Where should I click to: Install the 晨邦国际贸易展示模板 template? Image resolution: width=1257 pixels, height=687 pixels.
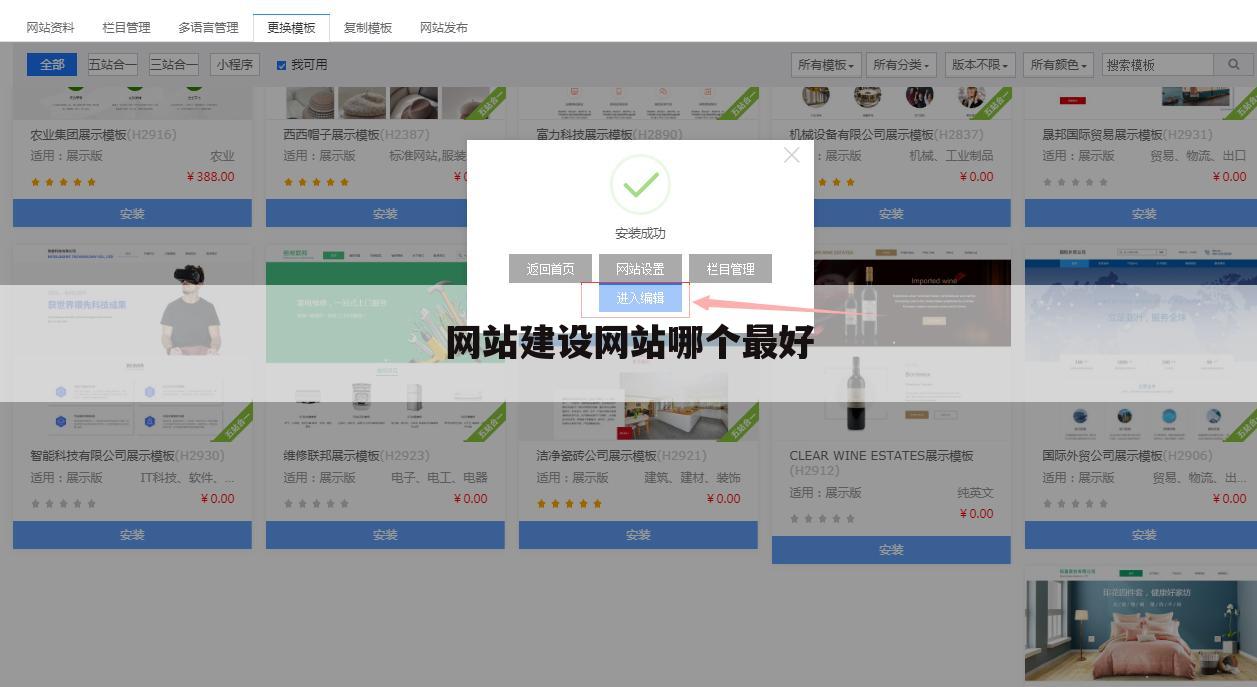point(1141,213)
